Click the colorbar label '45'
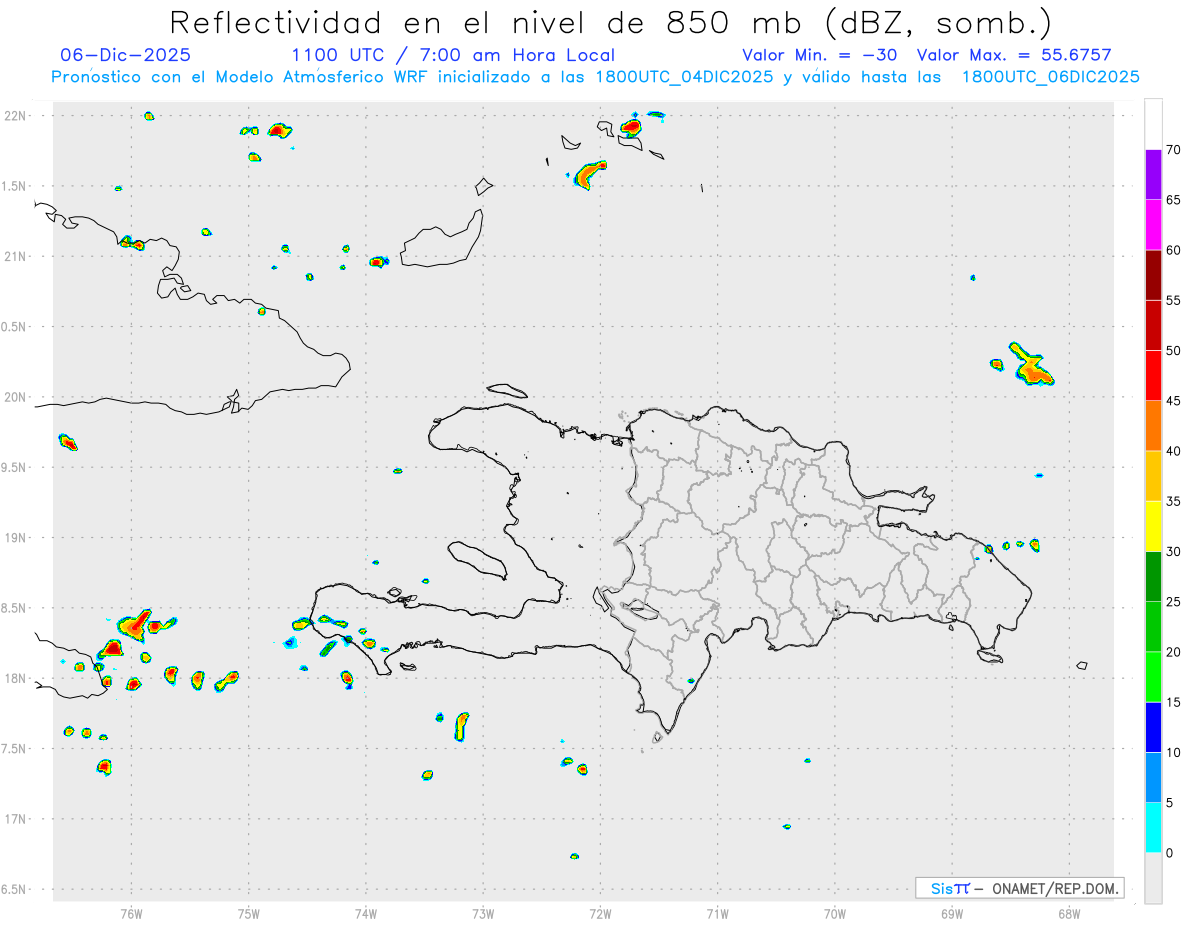The height and width of the screenshot is (927, 1200). pos(1174,401)
